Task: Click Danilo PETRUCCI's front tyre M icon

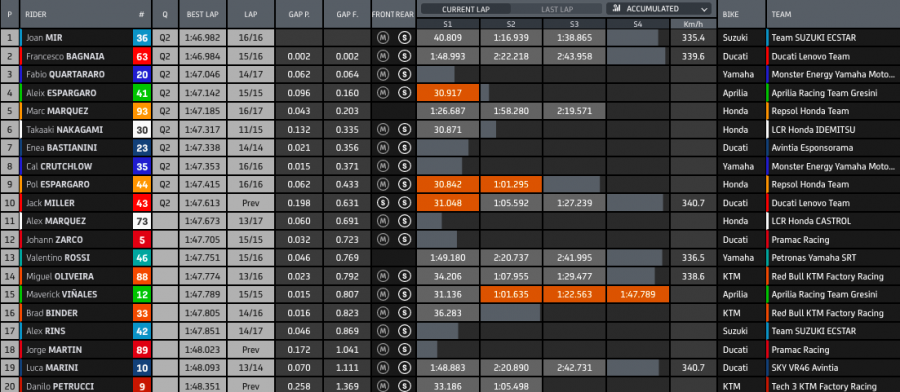Action: point(382,386)
